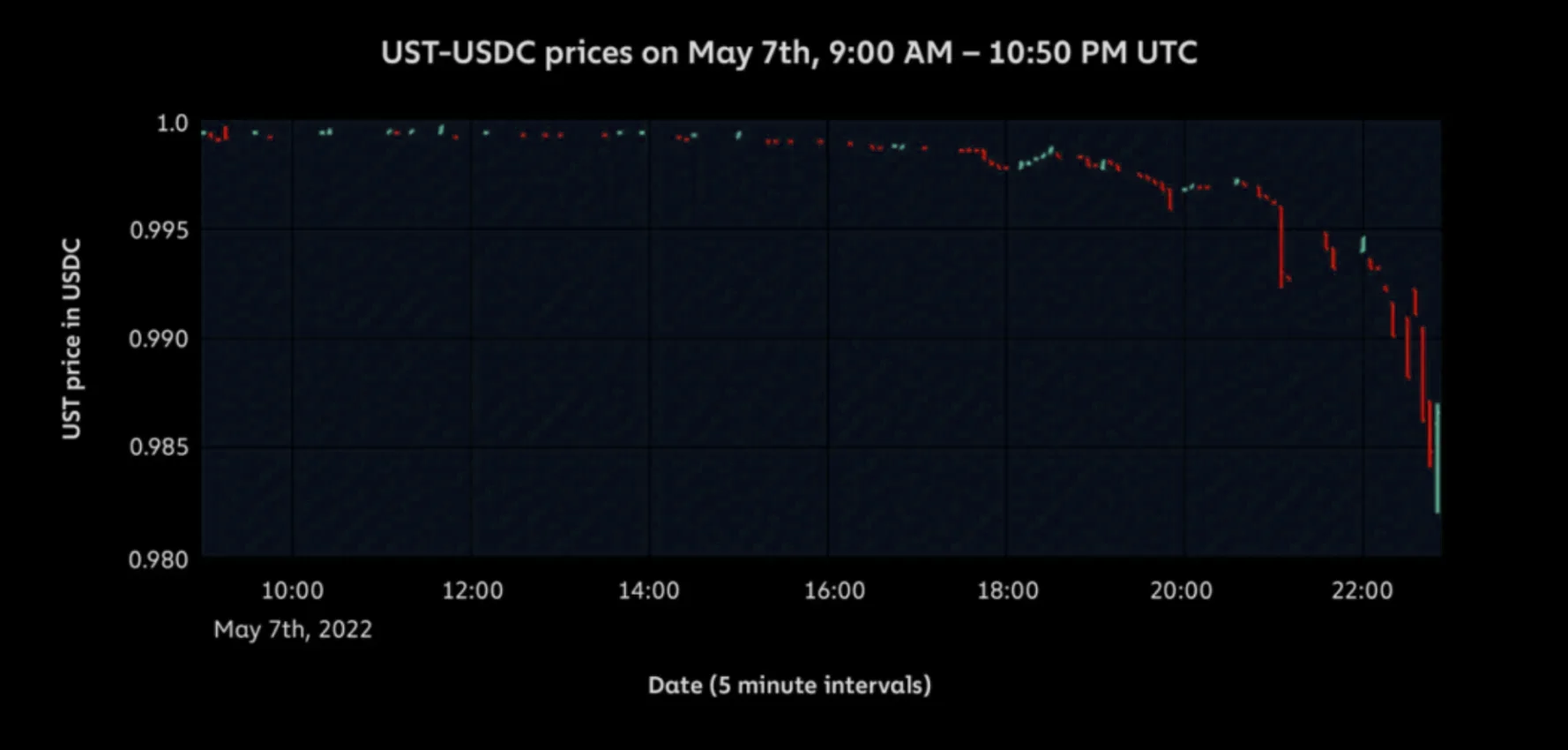
Task: Select the green candle at 22:00
Action: coord(1363,244)
